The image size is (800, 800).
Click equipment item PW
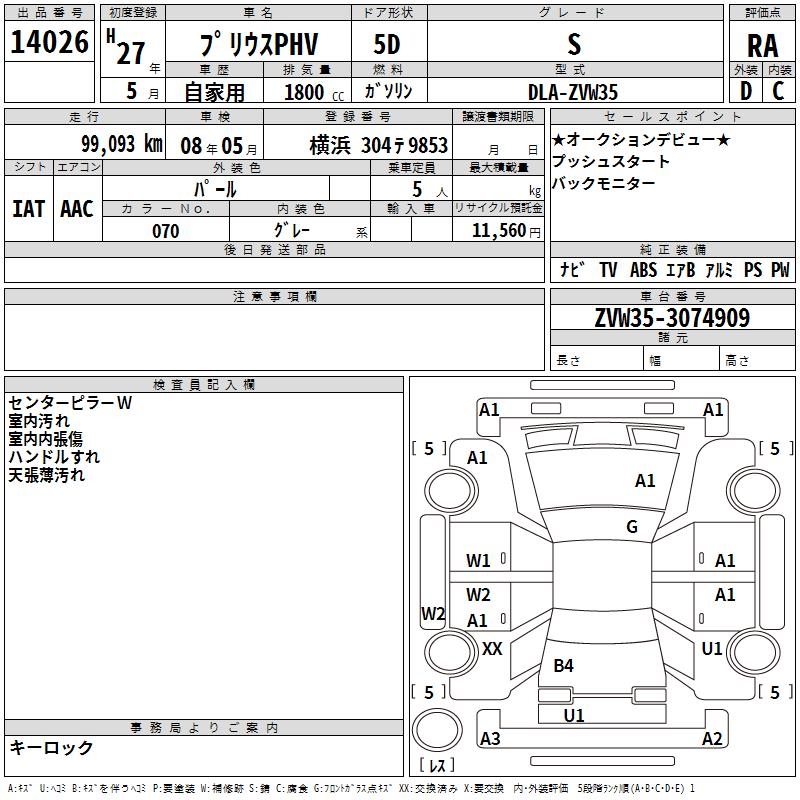780,269
